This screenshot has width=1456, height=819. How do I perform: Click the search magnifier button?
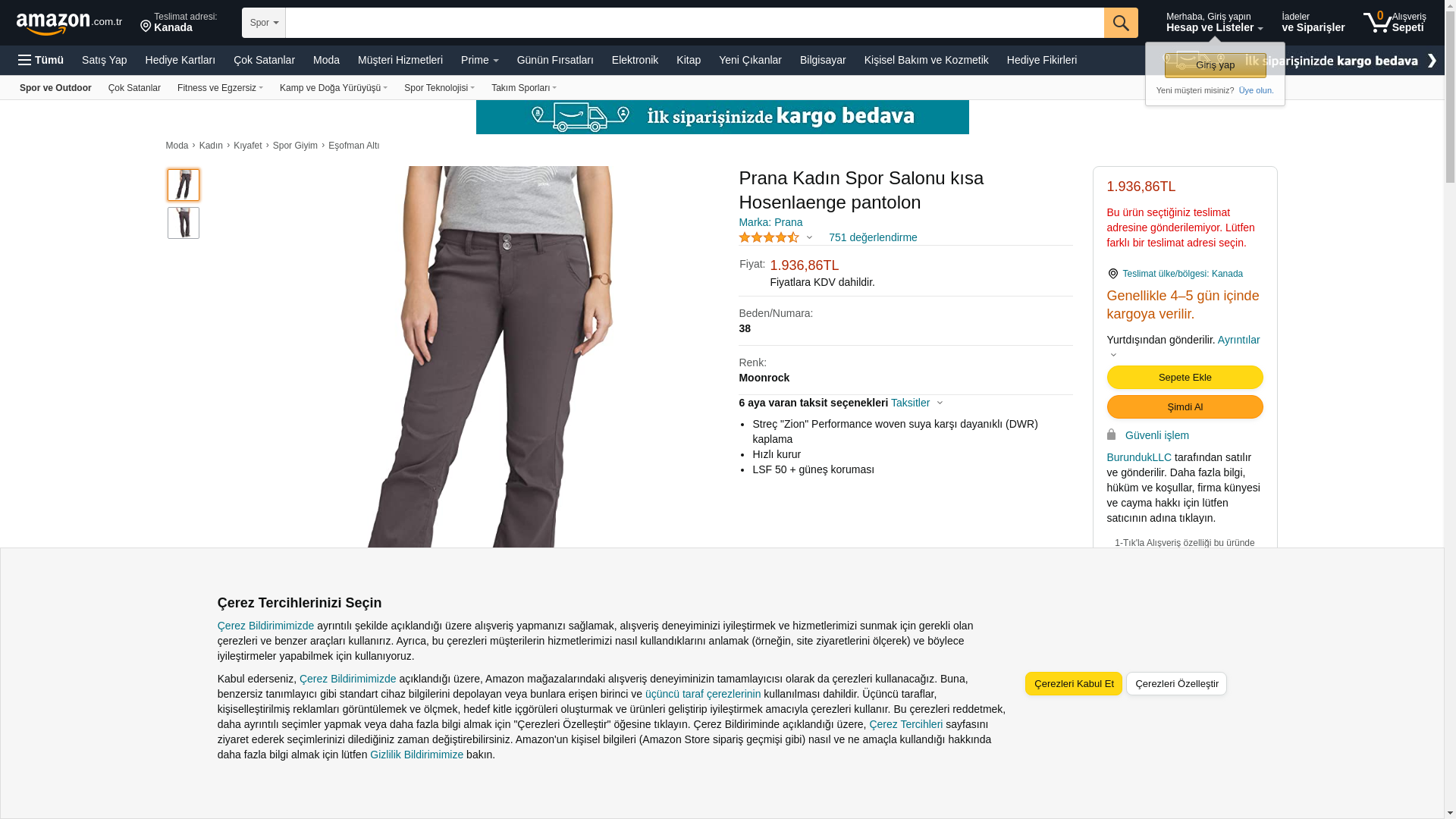[1121, 23]
